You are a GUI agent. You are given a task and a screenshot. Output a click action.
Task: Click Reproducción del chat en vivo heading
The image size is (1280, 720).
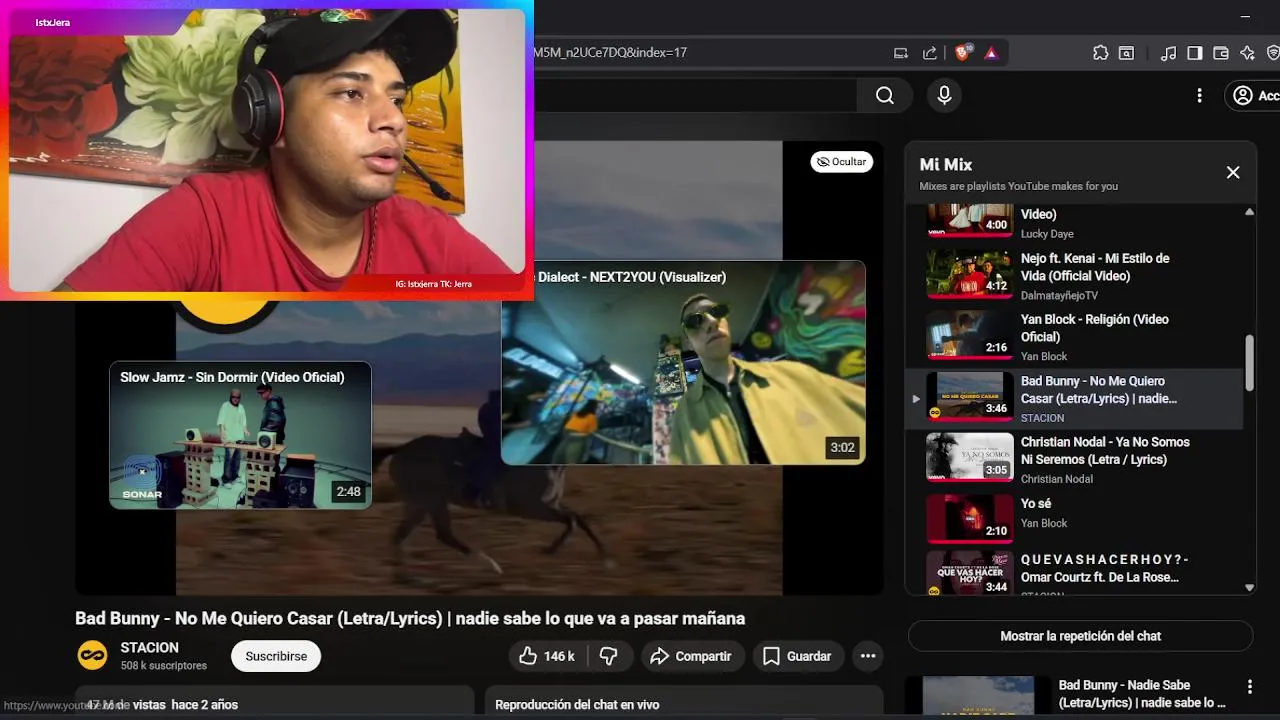click(x=577, y=705)
